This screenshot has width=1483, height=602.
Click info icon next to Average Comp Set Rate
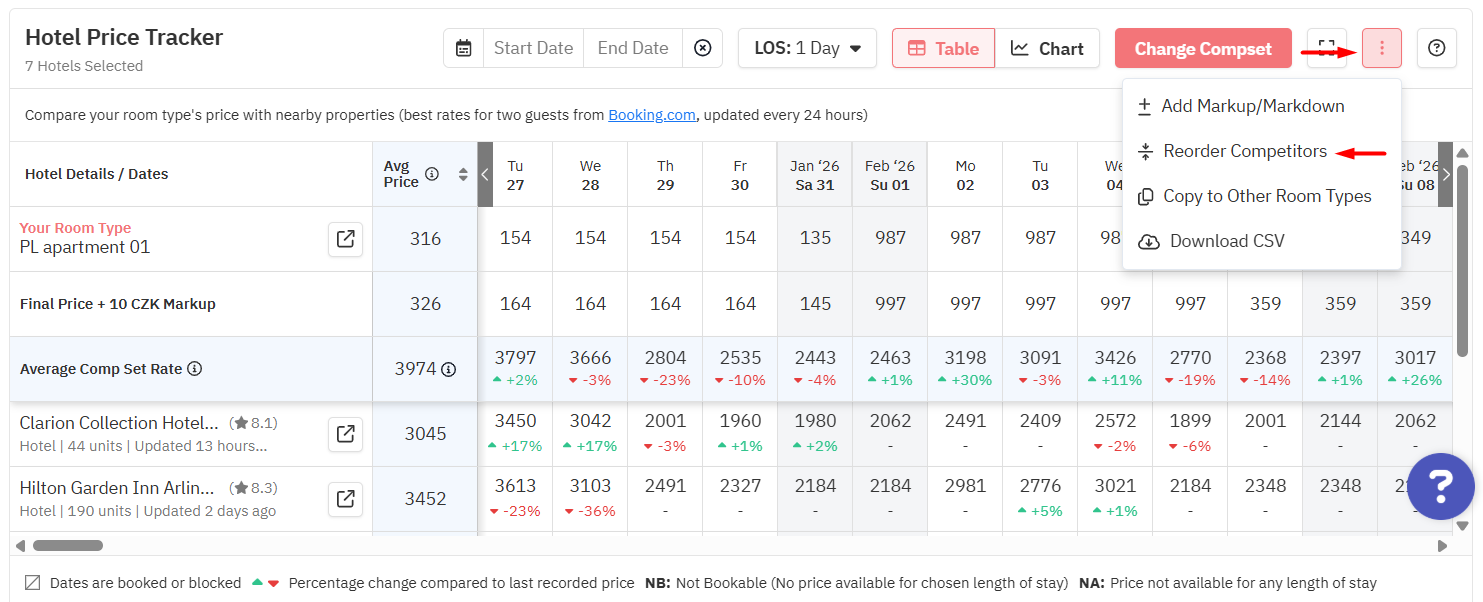pyautogui.click(x=195, y=369)
